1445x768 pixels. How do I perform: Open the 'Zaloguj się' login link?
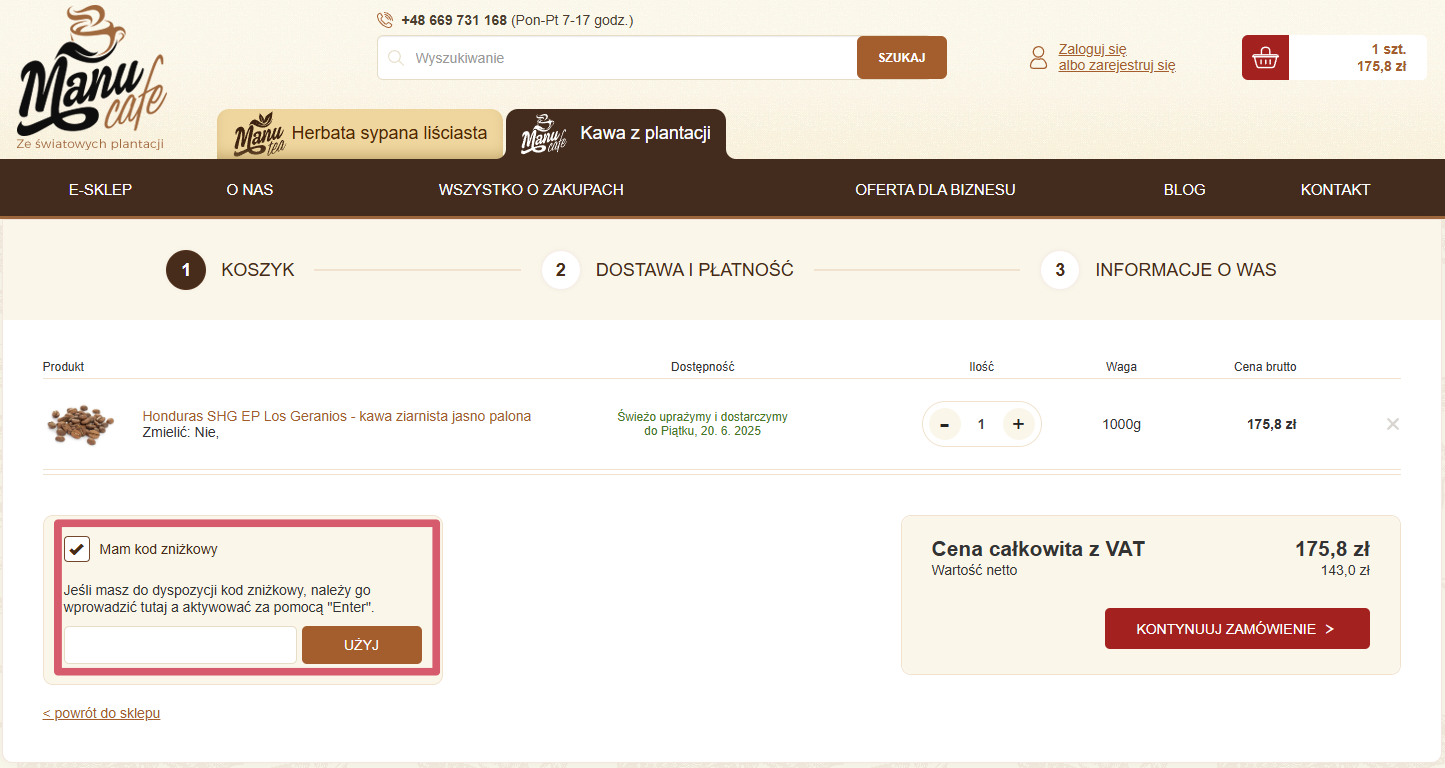pos(1092,49)
